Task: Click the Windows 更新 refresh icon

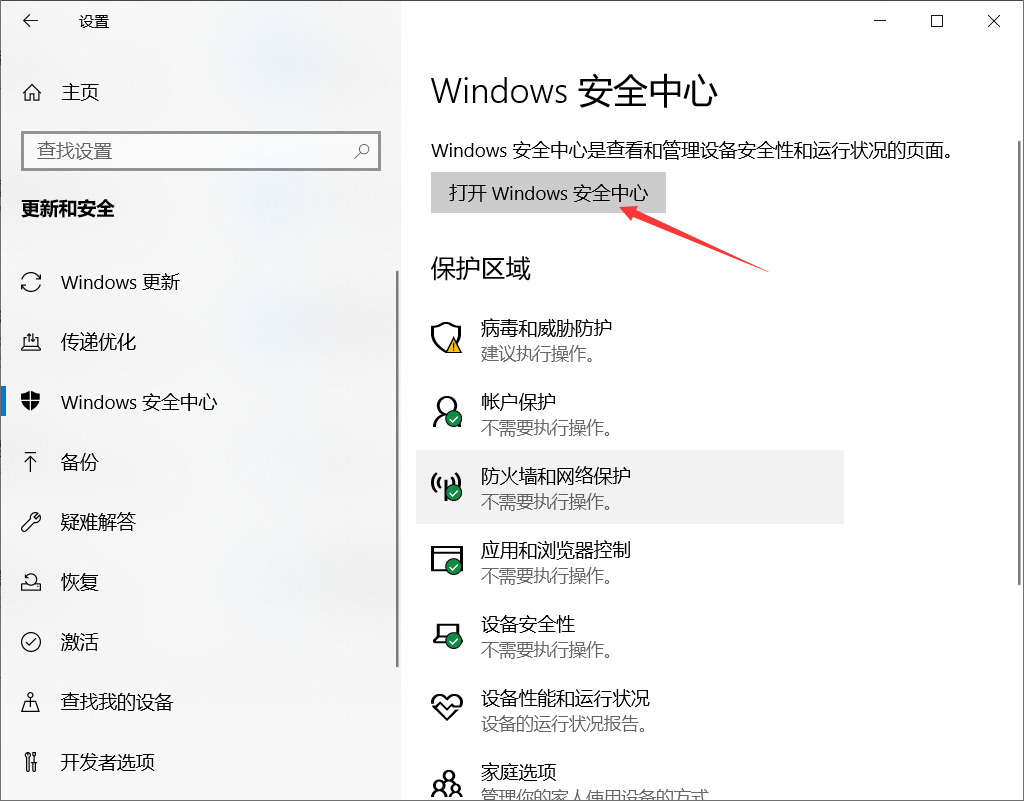Action: (x=31, y=282)
